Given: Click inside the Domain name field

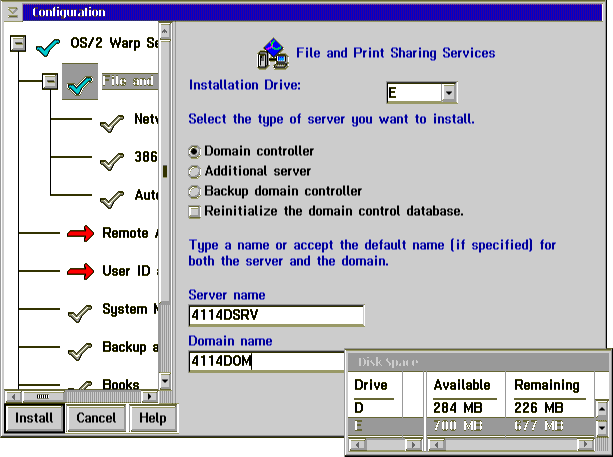Looking at the screenshot, I should coord(267,361).
